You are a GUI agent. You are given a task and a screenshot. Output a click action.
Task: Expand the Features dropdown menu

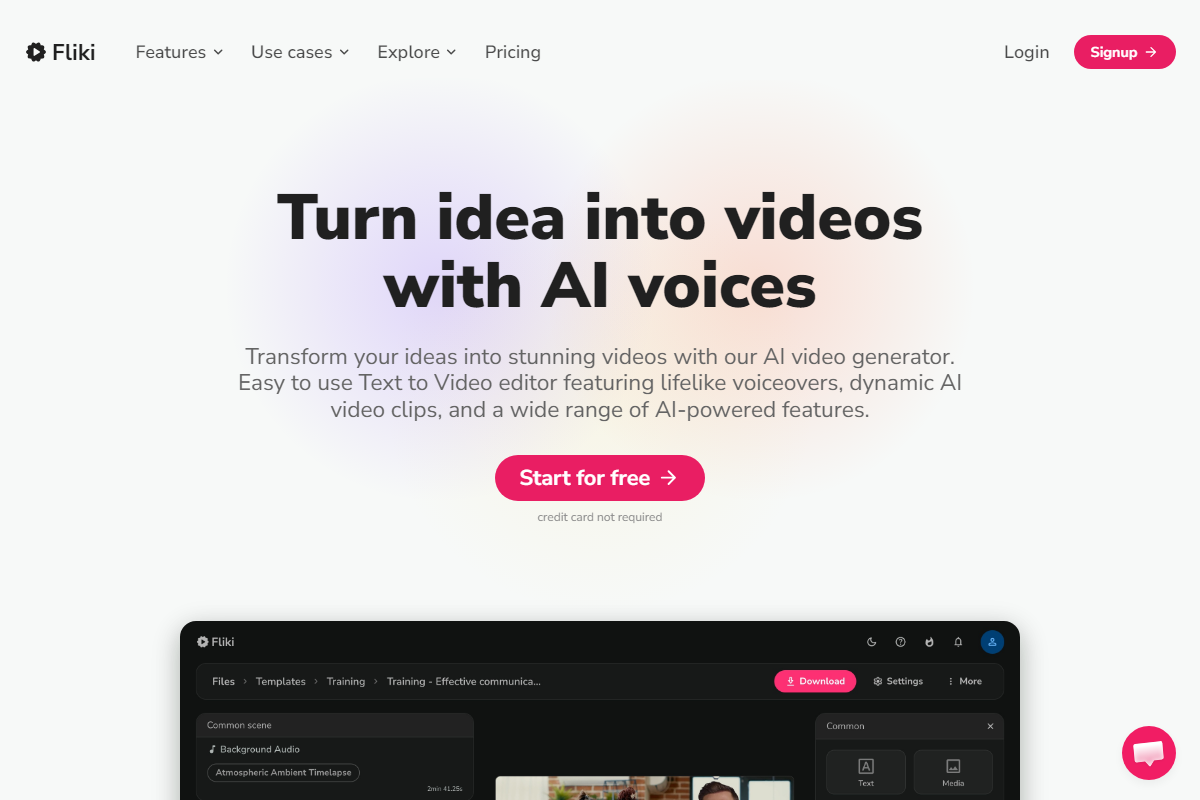tap(179, 52)
